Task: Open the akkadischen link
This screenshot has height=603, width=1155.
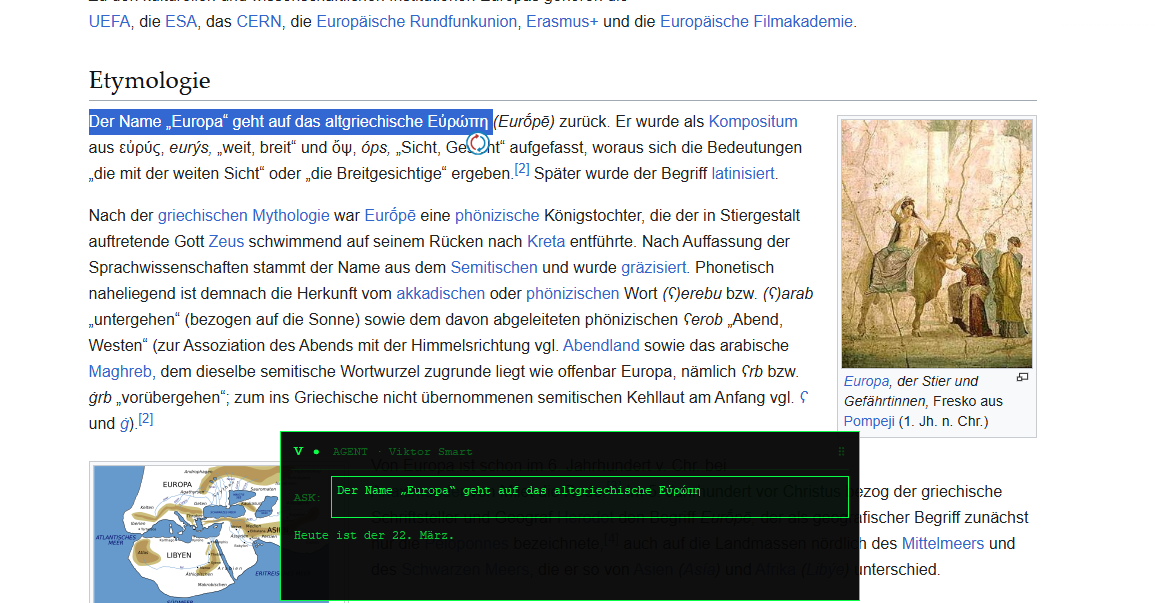Action: pyautogui.click(x=440, y=294)
